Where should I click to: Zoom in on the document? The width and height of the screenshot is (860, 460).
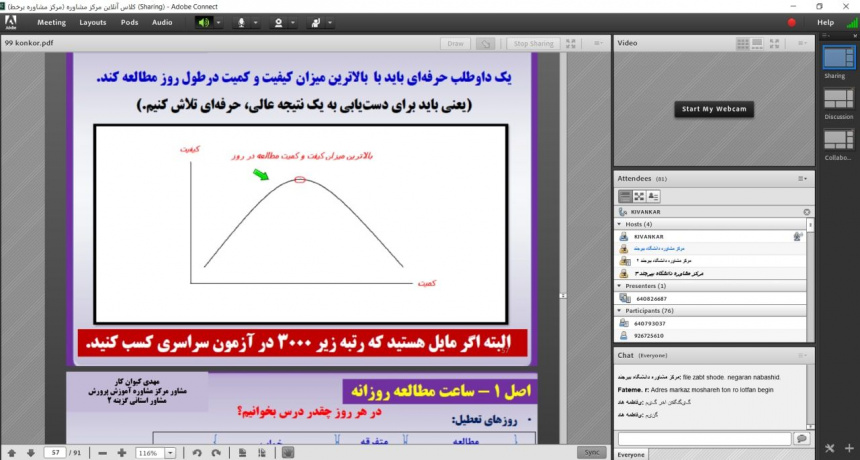(122, 453)
